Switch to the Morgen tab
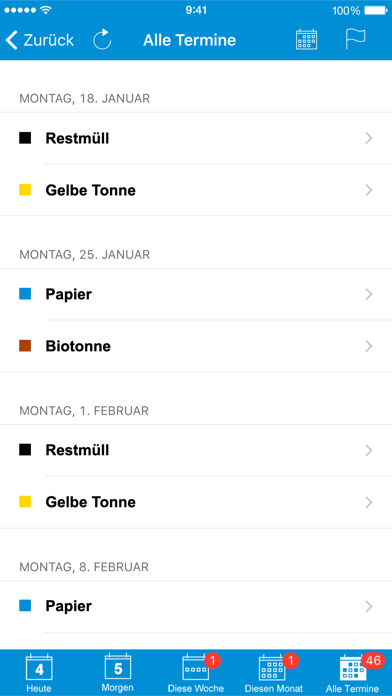The image size is (392, 696). (118, 673)
